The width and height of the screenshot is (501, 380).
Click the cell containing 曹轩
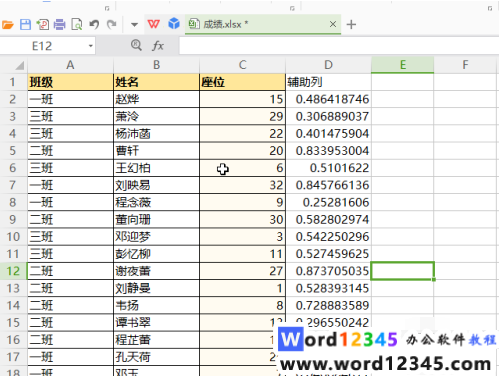156,151
